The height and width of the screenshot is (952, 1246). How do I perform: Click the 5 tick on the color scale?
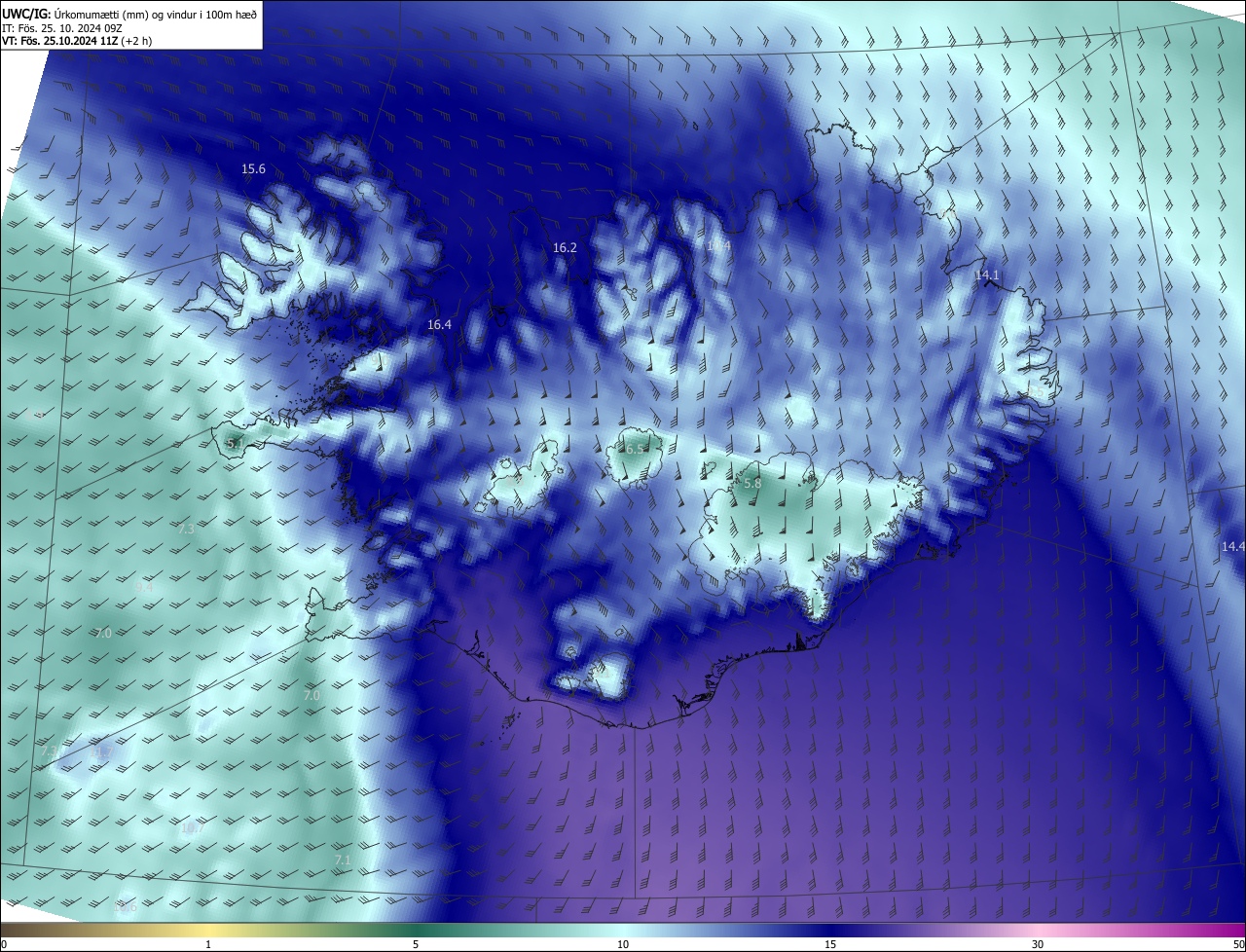pyautogui.click(x=416, y=945)
